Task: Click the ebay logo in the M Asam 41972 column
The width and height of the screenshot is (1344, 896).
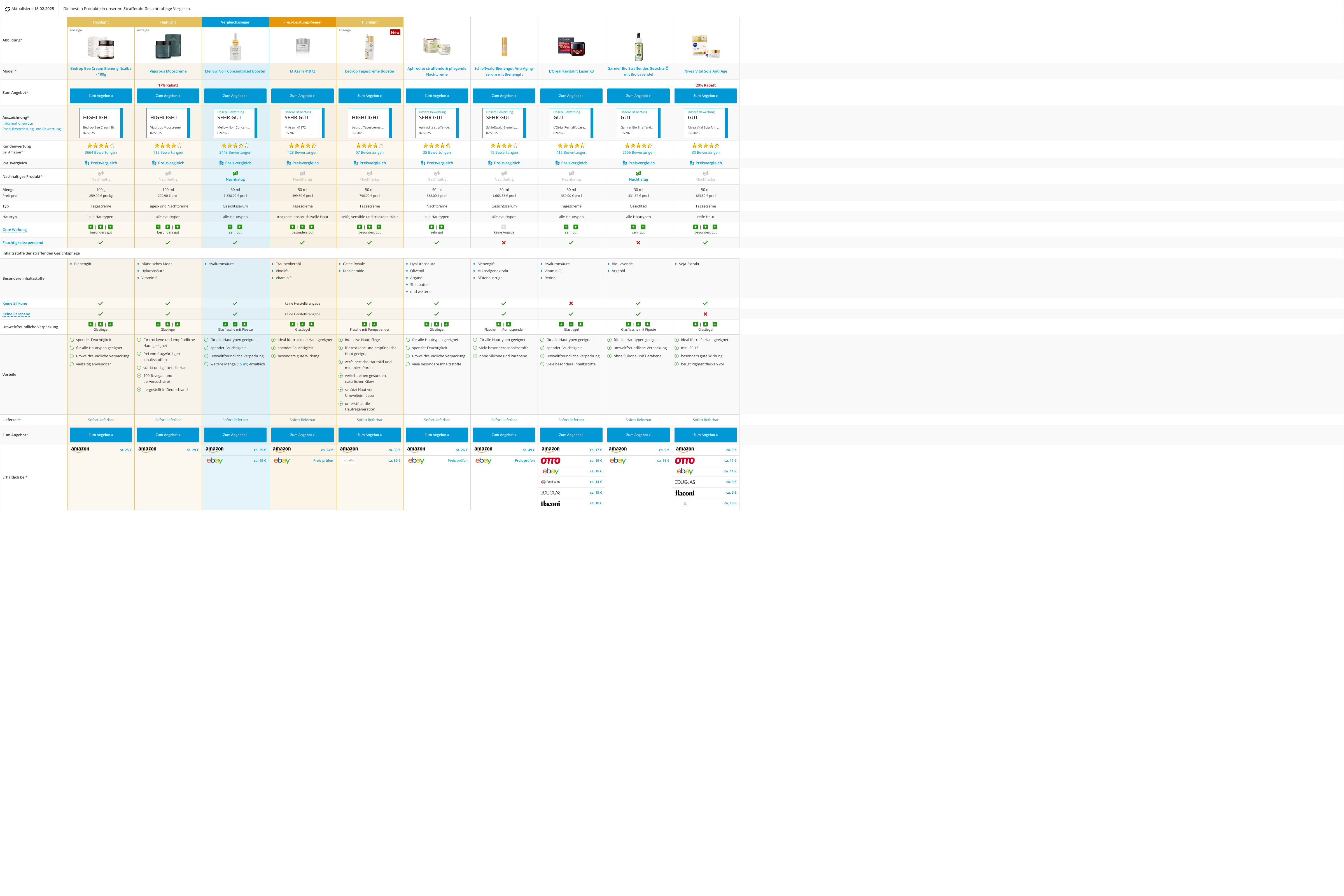Action: tap(282, 461)
